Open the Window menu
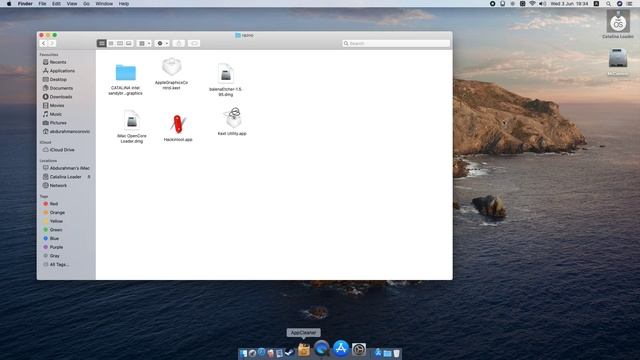Image resolution: width=640 pixels, height=360 pixels. [x=104, y=4]
